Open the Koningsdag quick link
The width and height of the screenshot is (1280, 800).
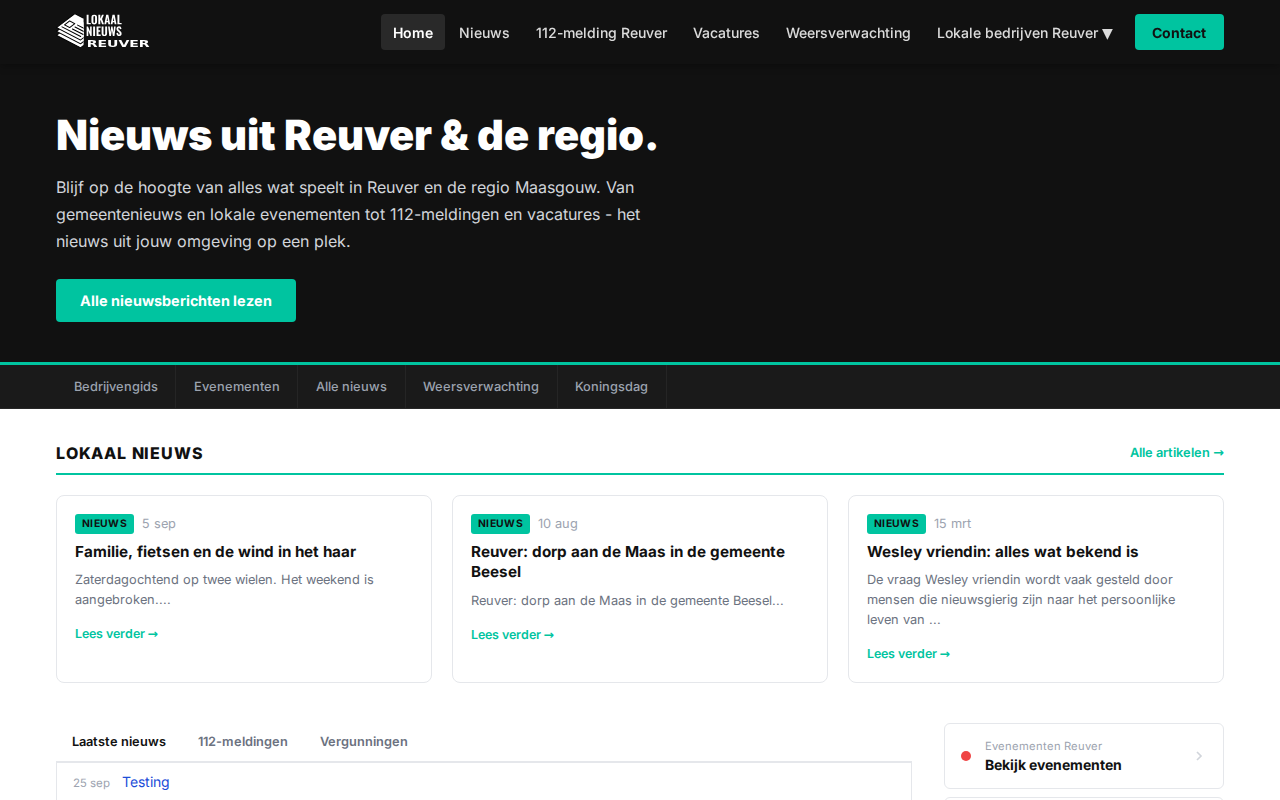[611, 386]
